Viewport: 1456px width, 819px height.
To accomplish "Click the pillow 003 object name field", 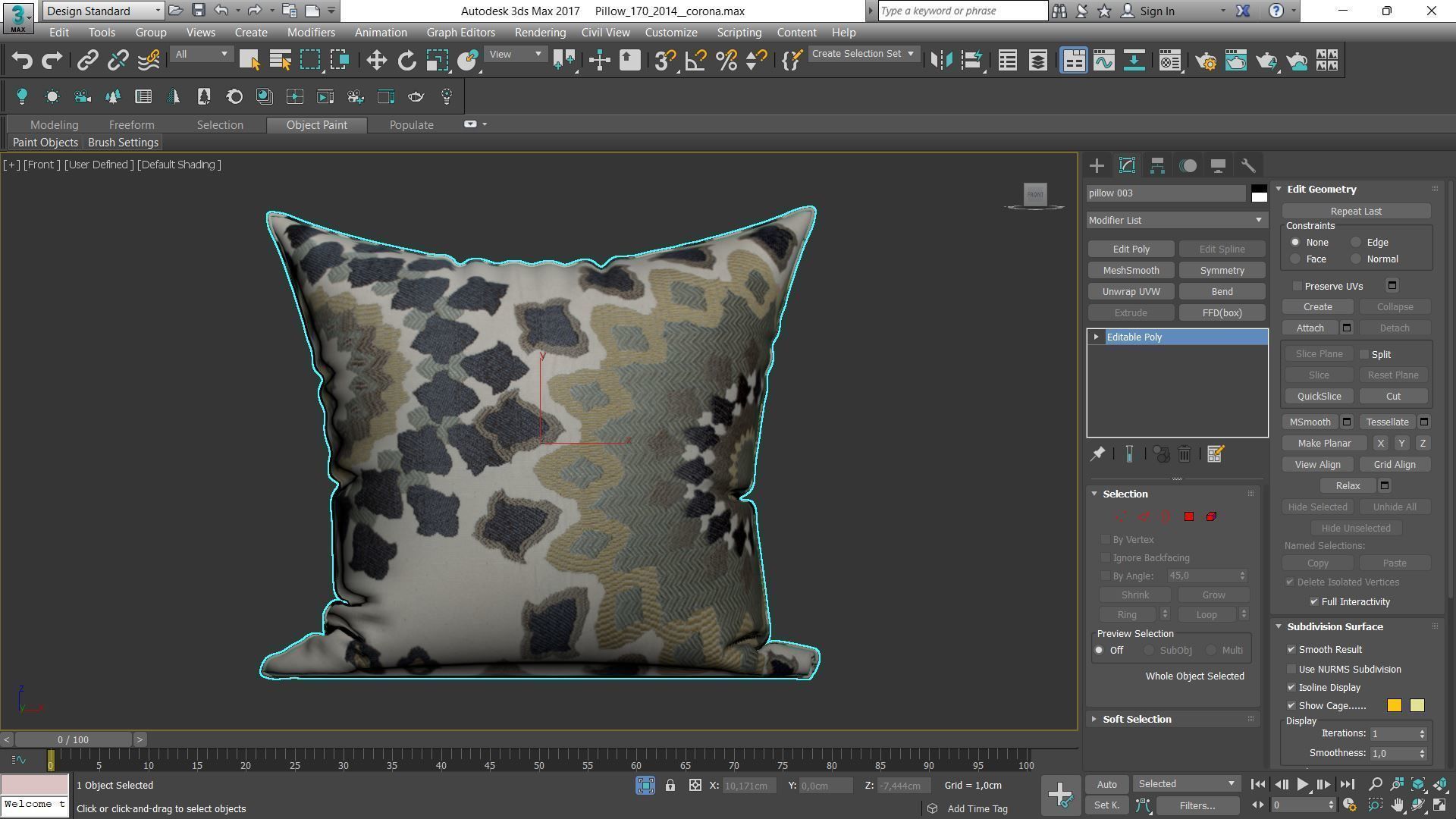I will [x=1166, y=193].
